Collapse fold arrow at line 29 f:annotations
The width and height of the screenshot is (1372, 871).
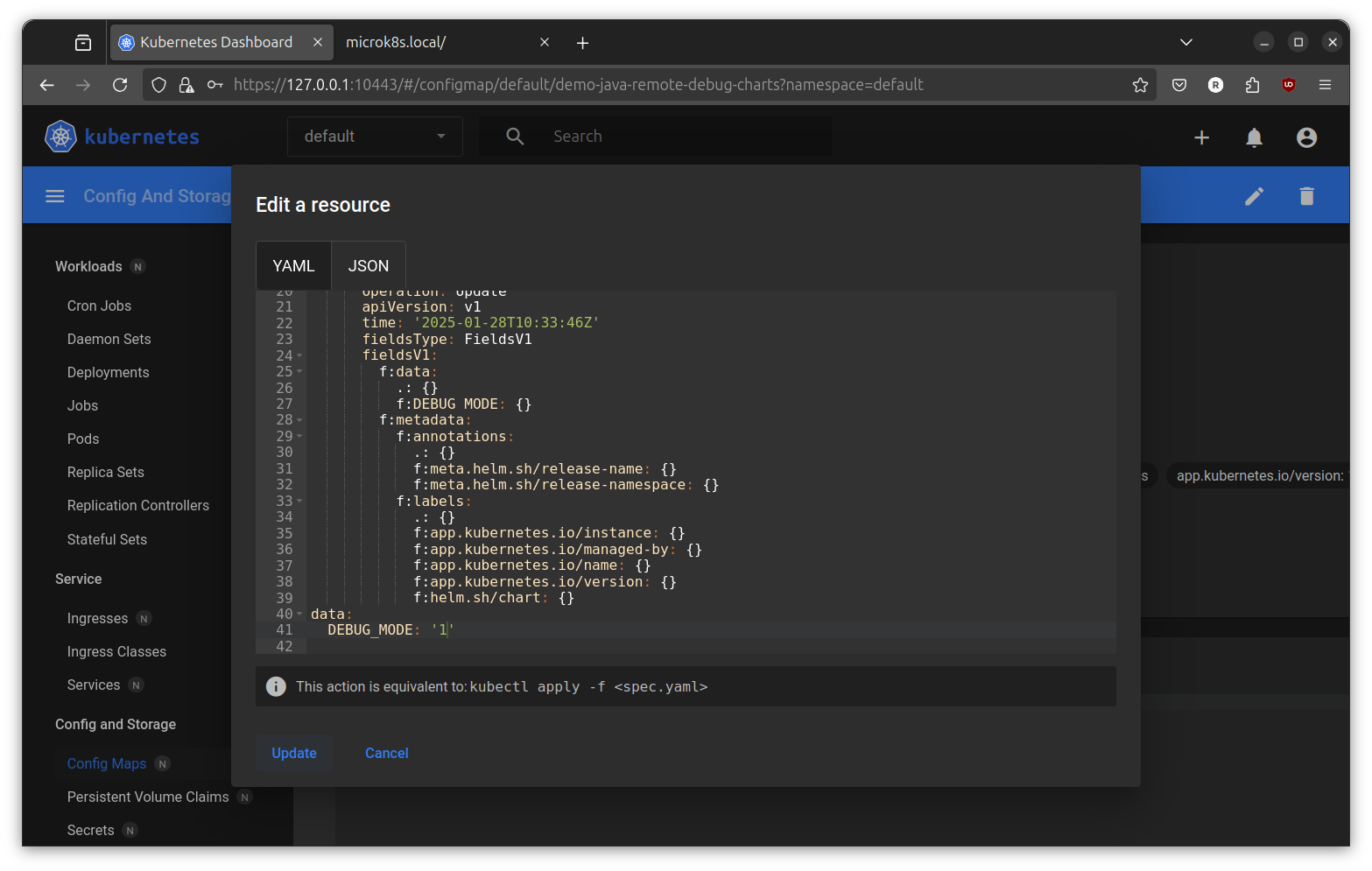click(299, 436)
